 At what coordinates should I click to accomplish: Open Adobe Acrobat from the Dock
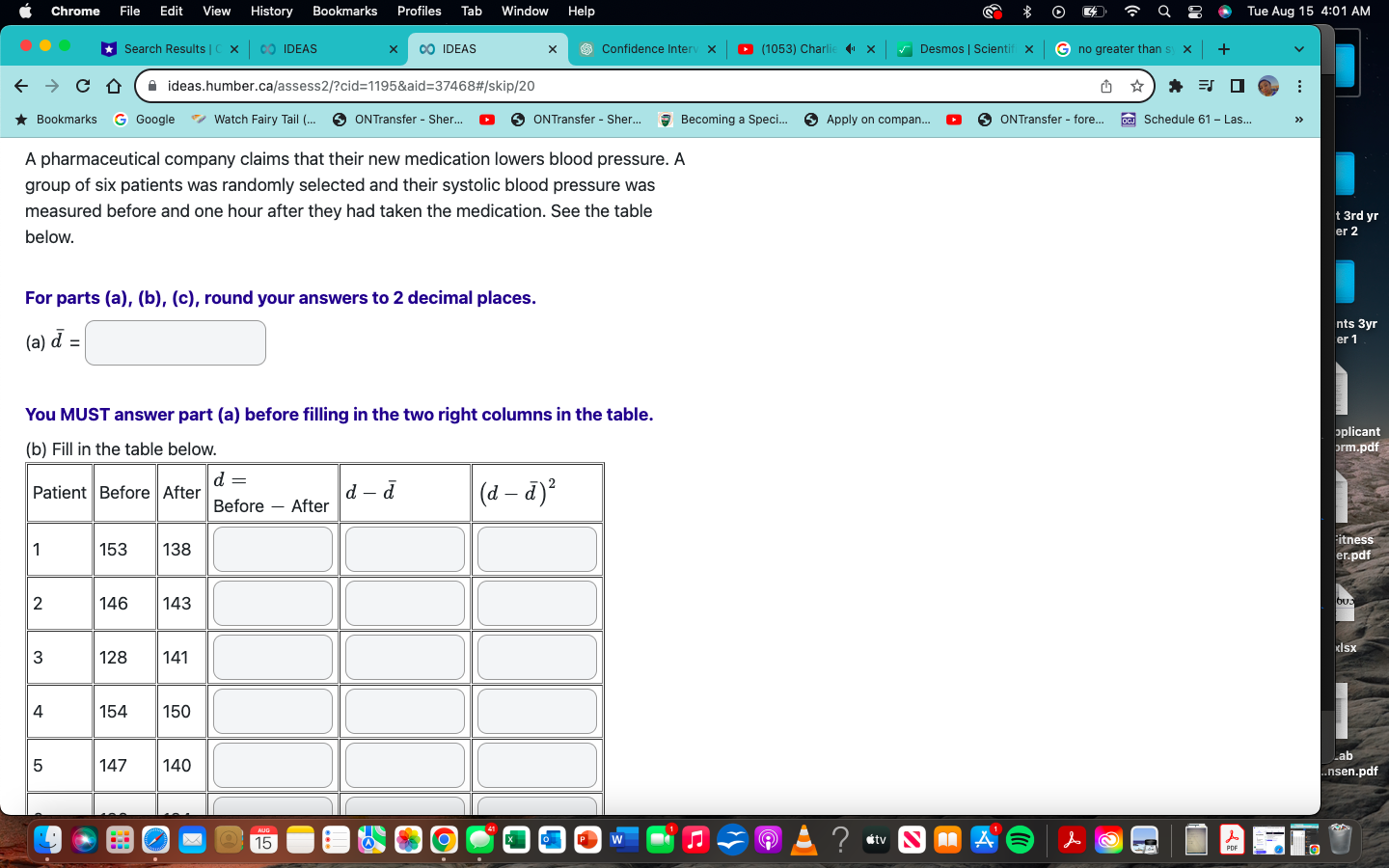tap(1071, 840)
